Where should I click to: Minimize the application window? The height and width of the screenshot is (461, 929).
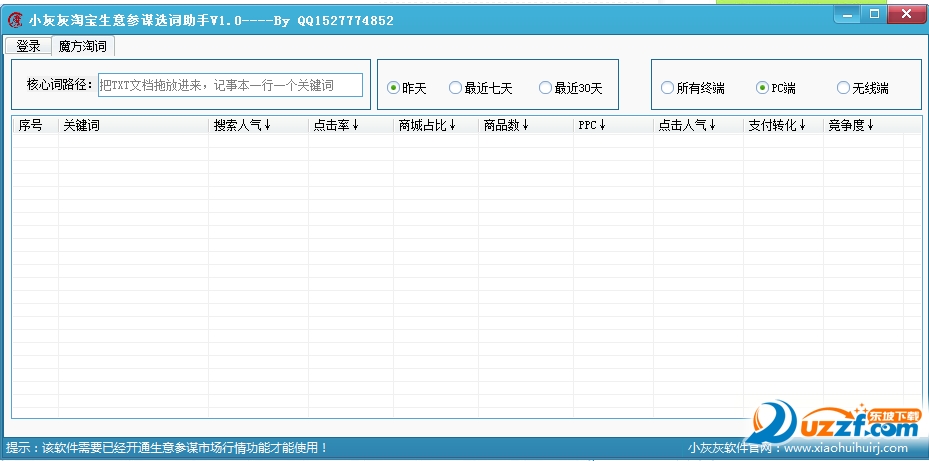pos(848,14)
